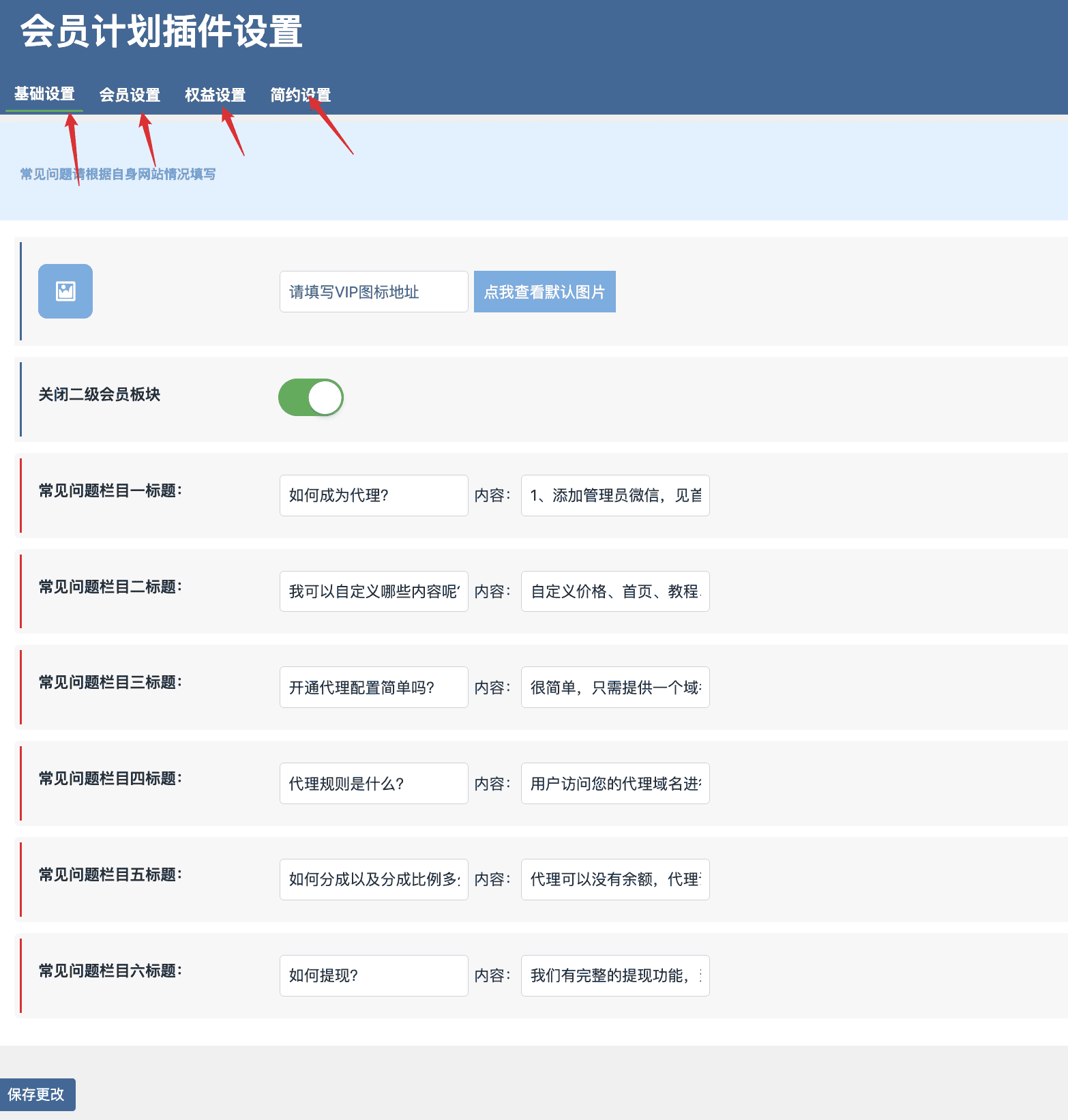Viewport: 1068px width, 1120px height.
Task: Click the 常见问题栏目五标题 label
Action: pyautogui.click(x=110, y=874)
